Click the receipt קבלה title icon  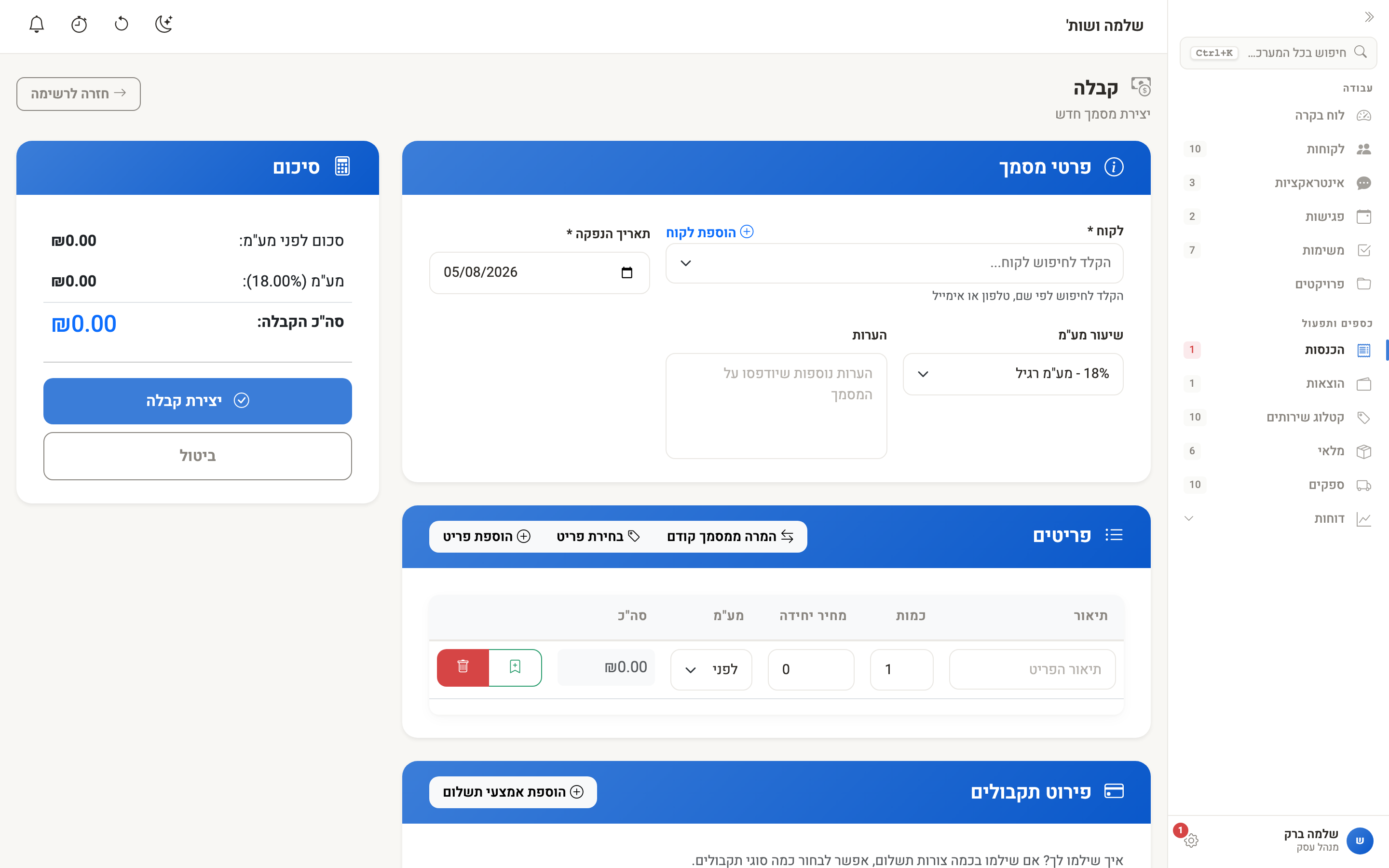click(x=1141, y=87)
